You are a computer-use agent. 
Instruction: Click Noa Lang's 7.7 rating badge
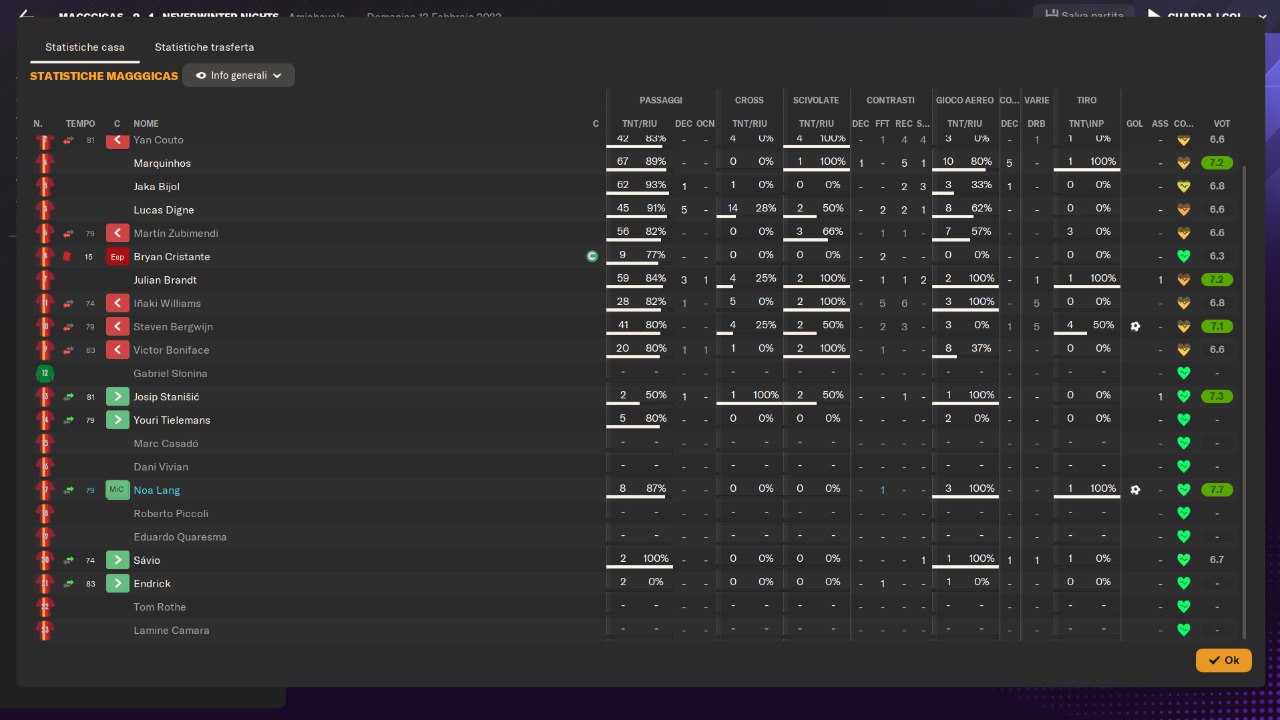click(1217, 490)
